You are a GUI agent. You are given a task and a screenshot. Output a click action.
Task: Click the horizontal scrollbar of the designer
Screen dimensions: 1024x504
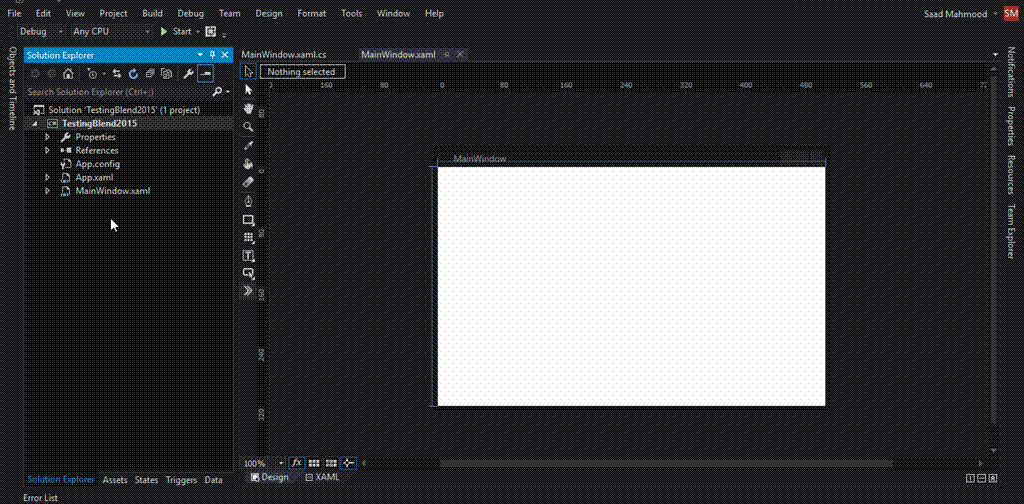click(666, 464)
